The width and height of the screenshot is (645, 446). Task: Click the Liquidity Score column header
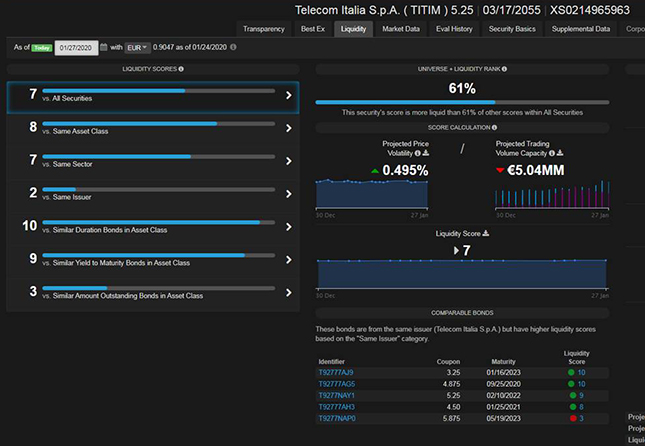coord(576,358)
